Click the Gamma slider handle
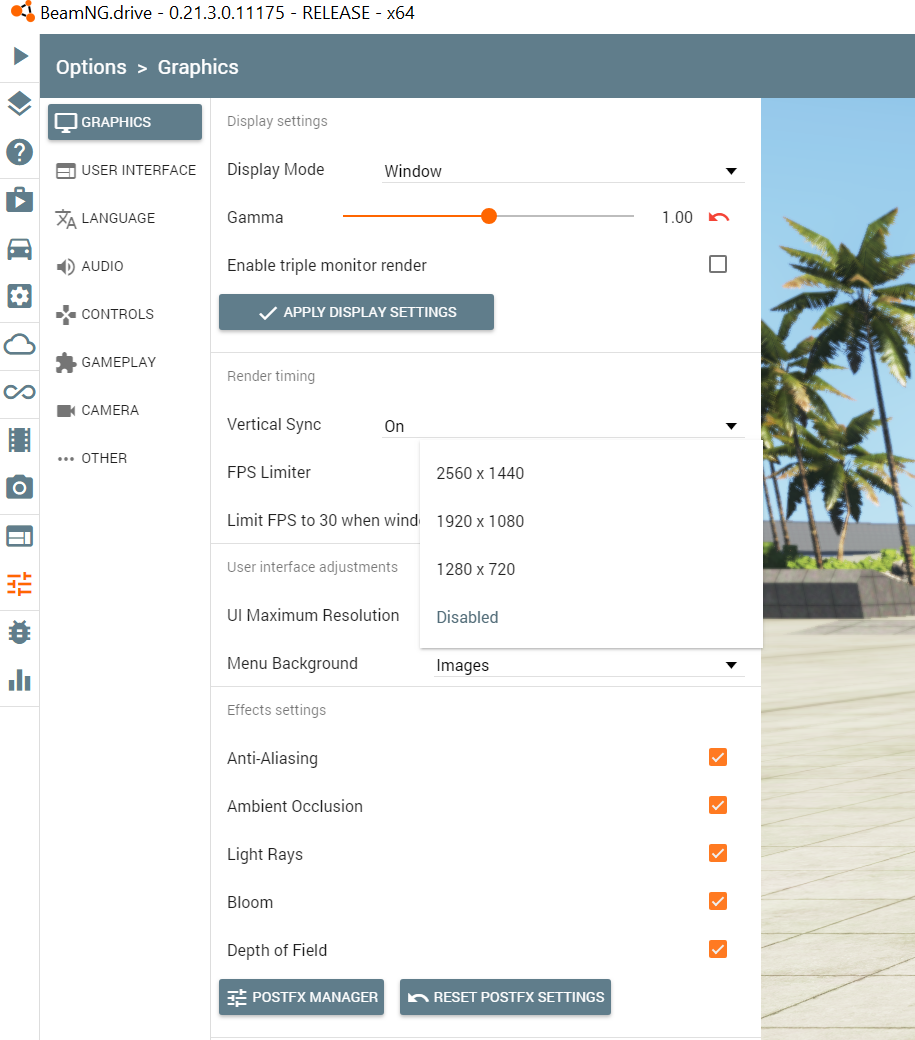The image size is (915, 1040). 489,216
